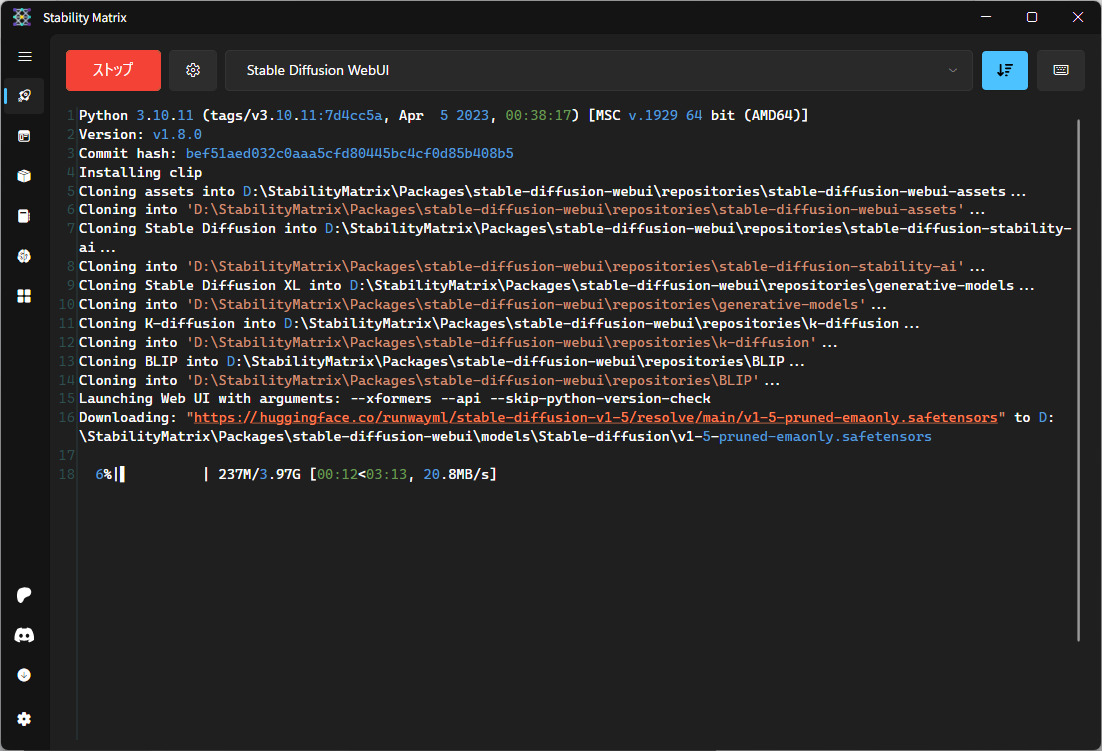Open the brain Model Browser sidebar icon

(x=25, y=256)
